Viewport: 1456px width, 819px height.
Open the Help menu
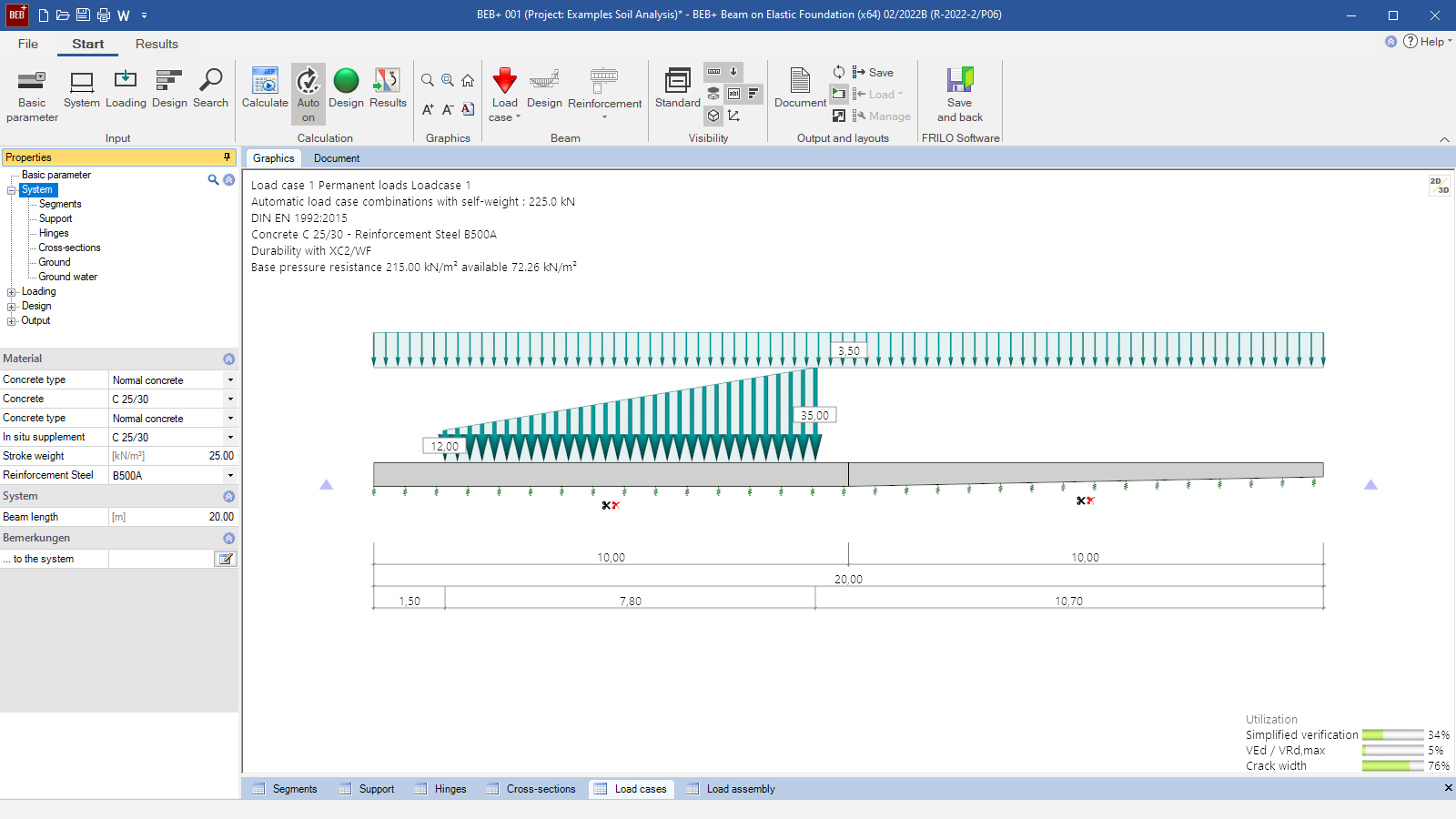[x=1427, y=41]
